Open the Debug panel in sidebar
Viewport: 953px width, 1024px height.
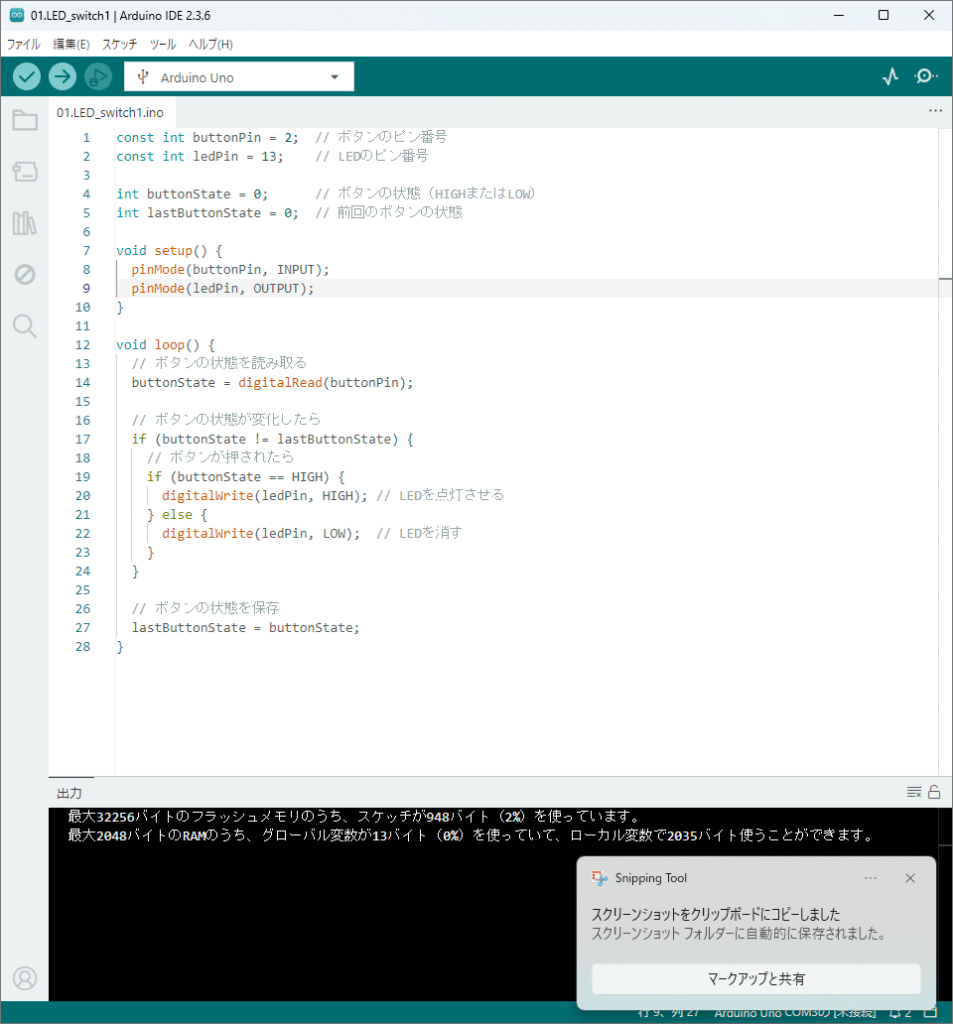pos(25,274)
